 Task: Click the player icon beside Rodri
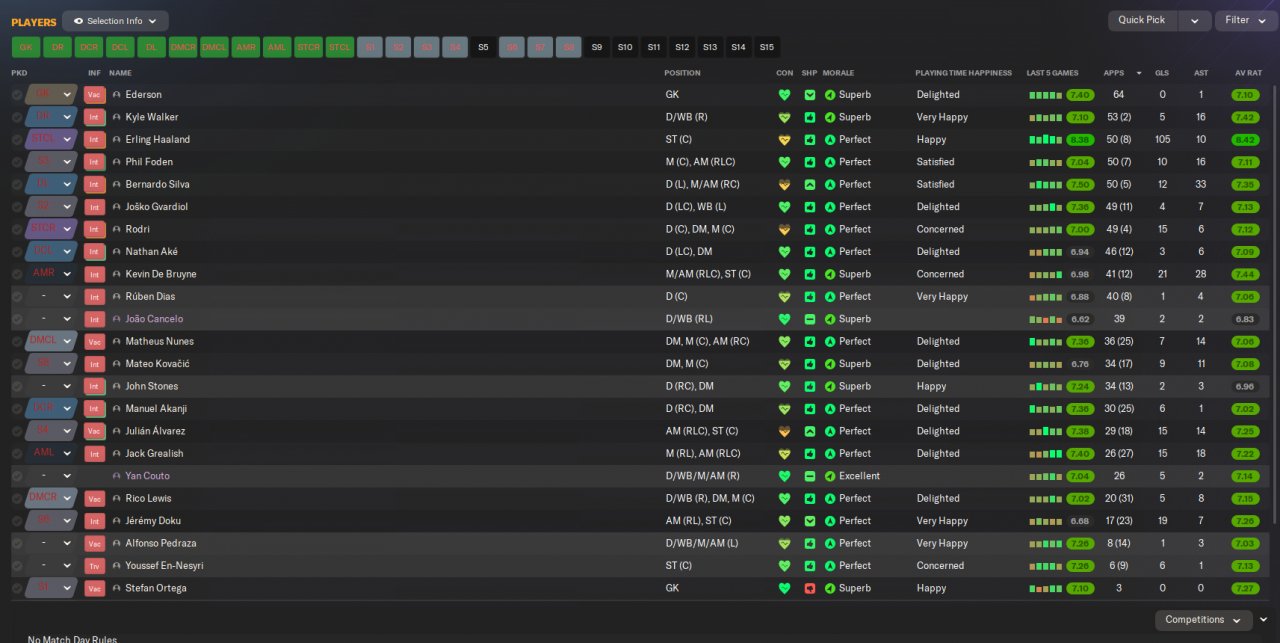click(117, 229)
